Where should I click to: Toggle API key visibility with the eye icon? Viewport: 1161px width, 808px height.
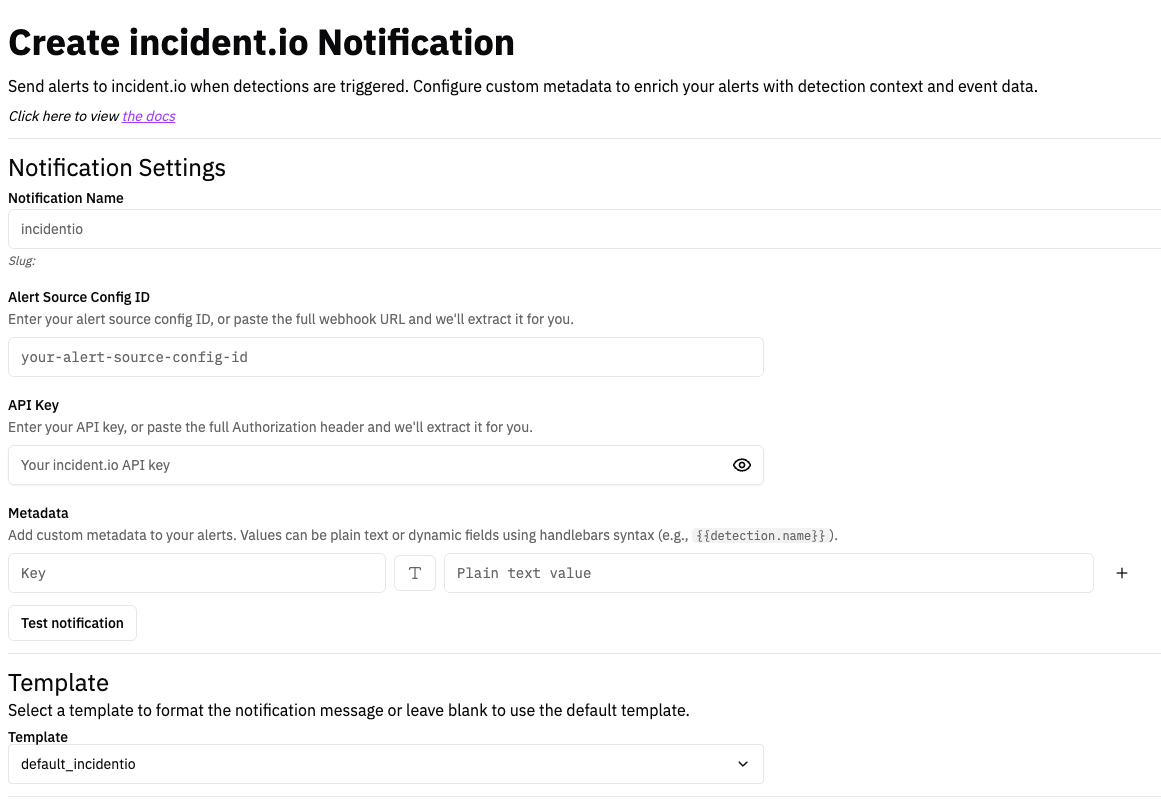click(741, 464)
